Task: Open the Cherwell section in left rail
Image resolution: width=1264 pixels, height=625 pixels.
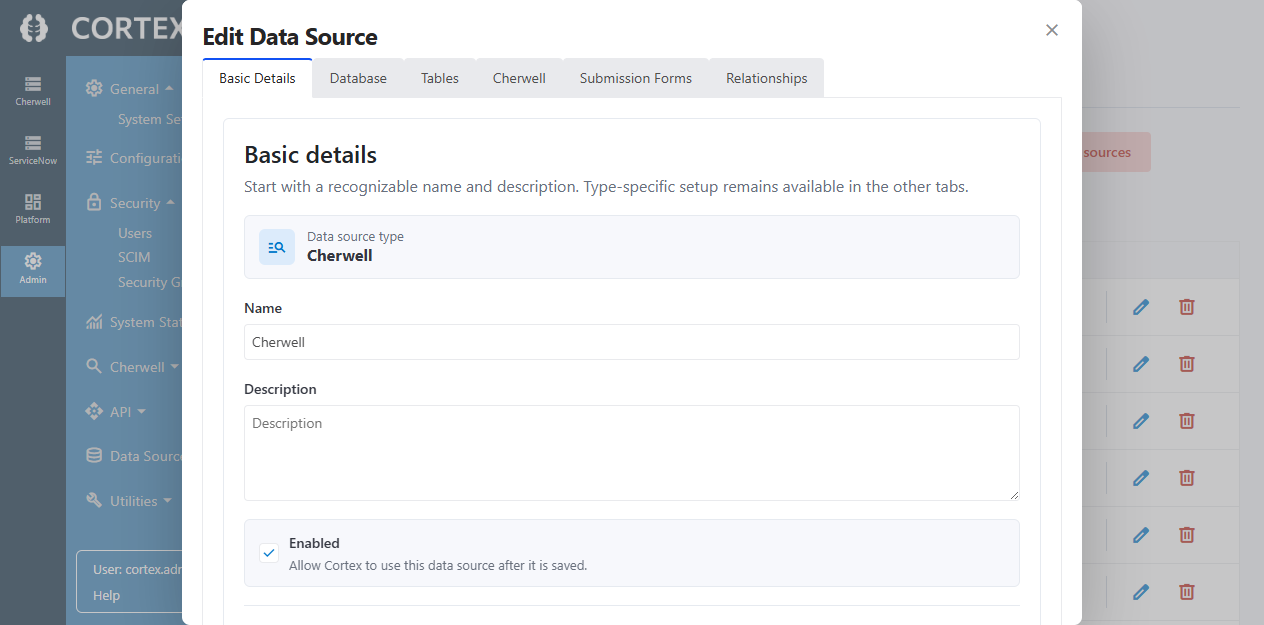Action: 33,91
